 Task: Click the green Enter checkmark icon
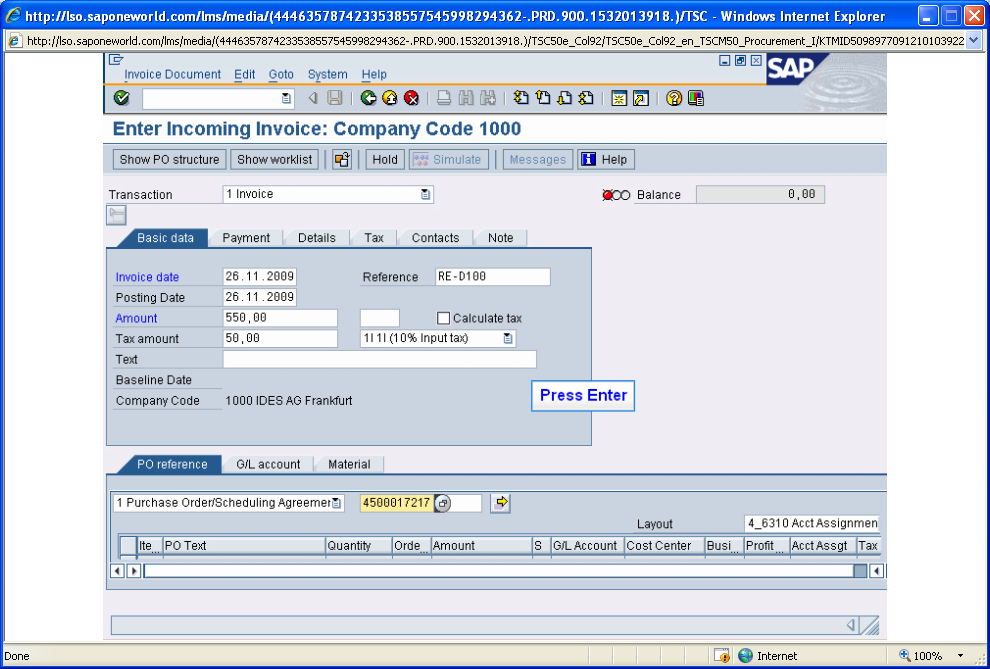point(121,98)
